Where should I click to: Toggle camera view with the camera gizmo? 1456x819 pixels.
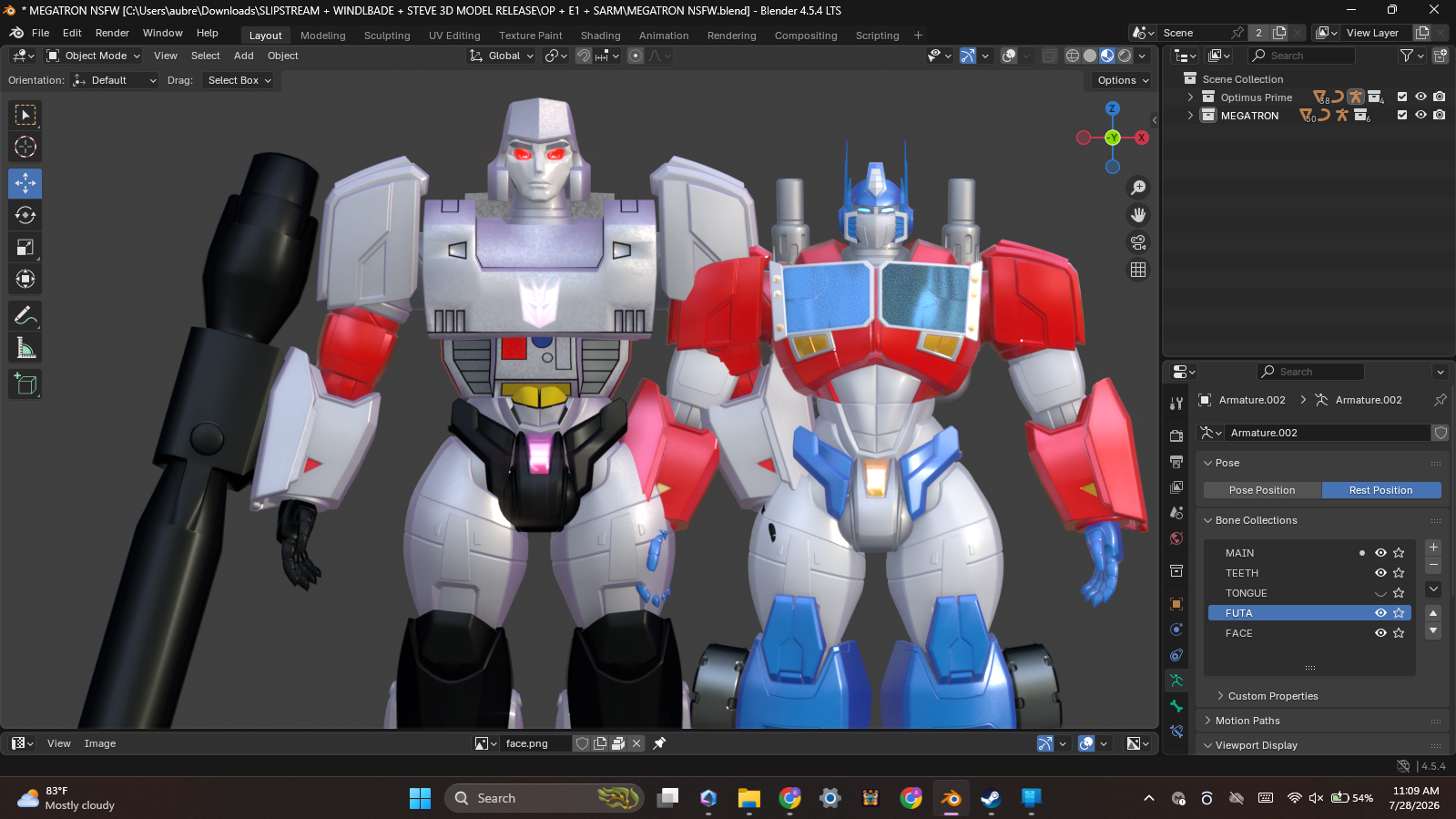1138,242
